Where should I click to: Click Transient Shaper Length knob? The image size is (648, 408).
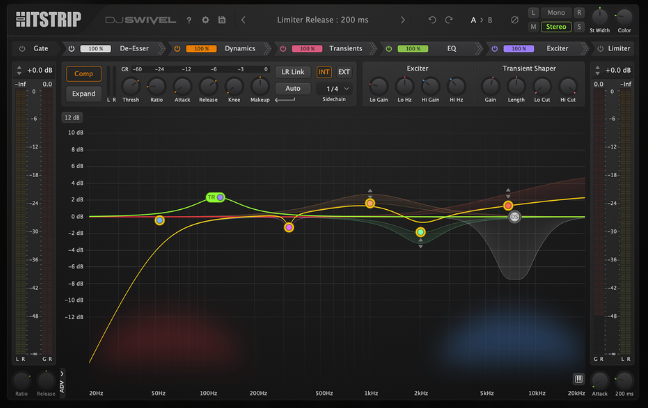pyautogui.click(x=516, y=86)
